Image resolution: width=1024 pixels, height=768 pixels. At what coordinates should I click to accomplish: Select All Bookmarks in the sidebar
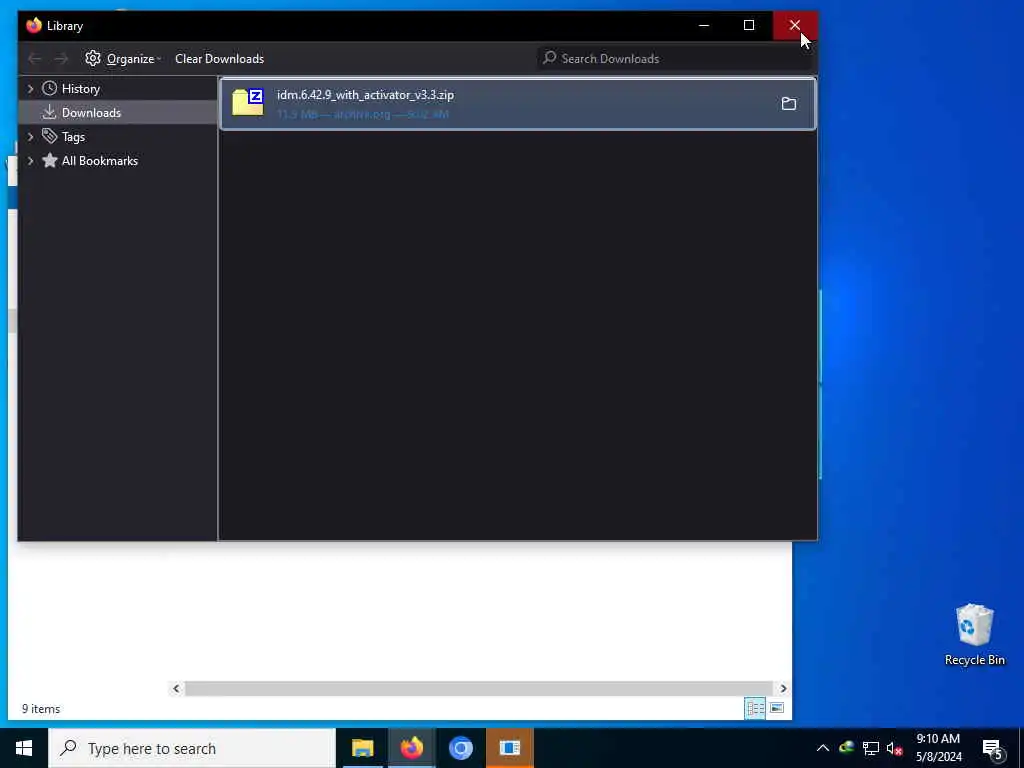[99, 161]
